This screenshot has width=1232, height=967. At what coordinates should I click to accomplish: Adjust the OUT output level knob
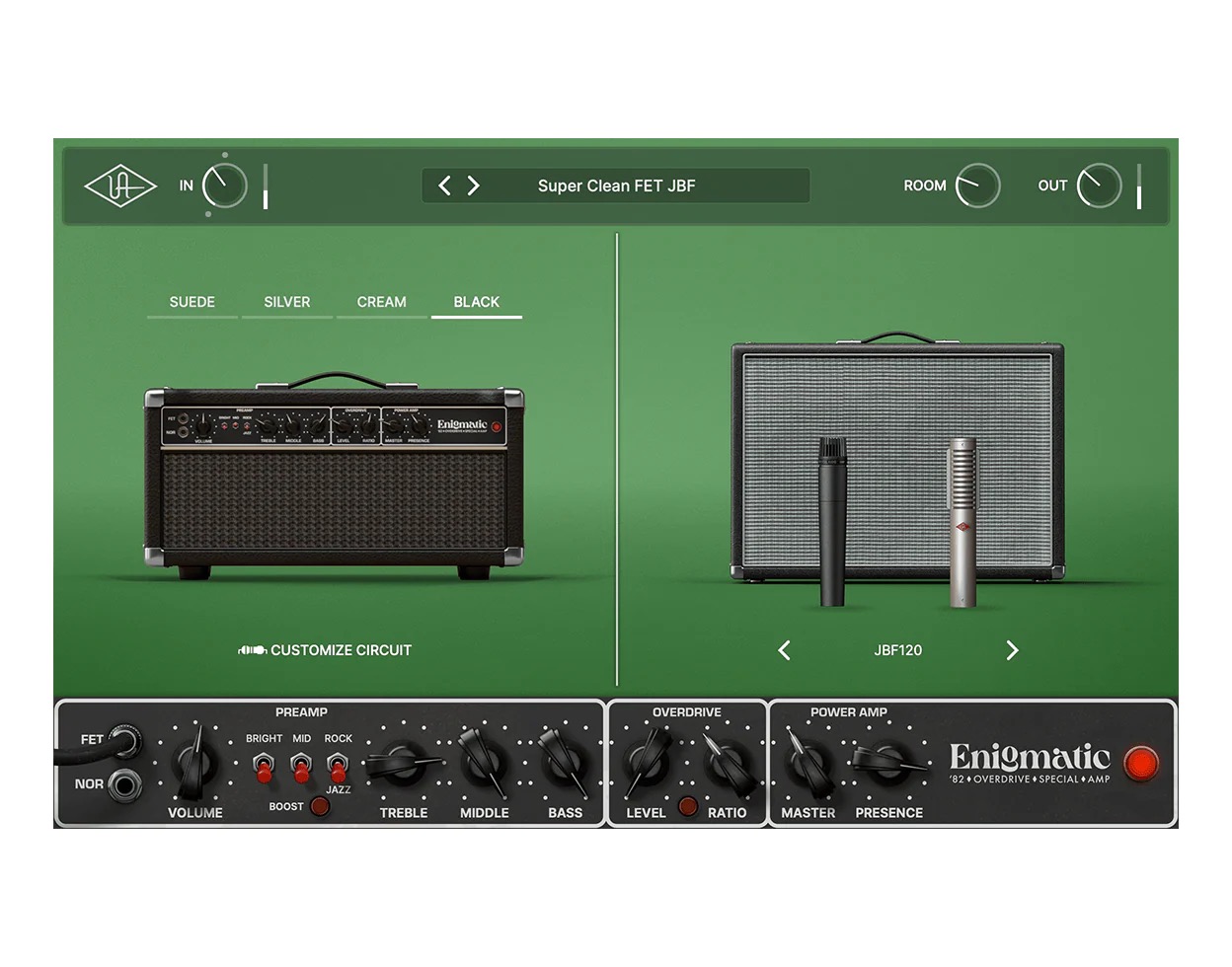coord(1099,186)
